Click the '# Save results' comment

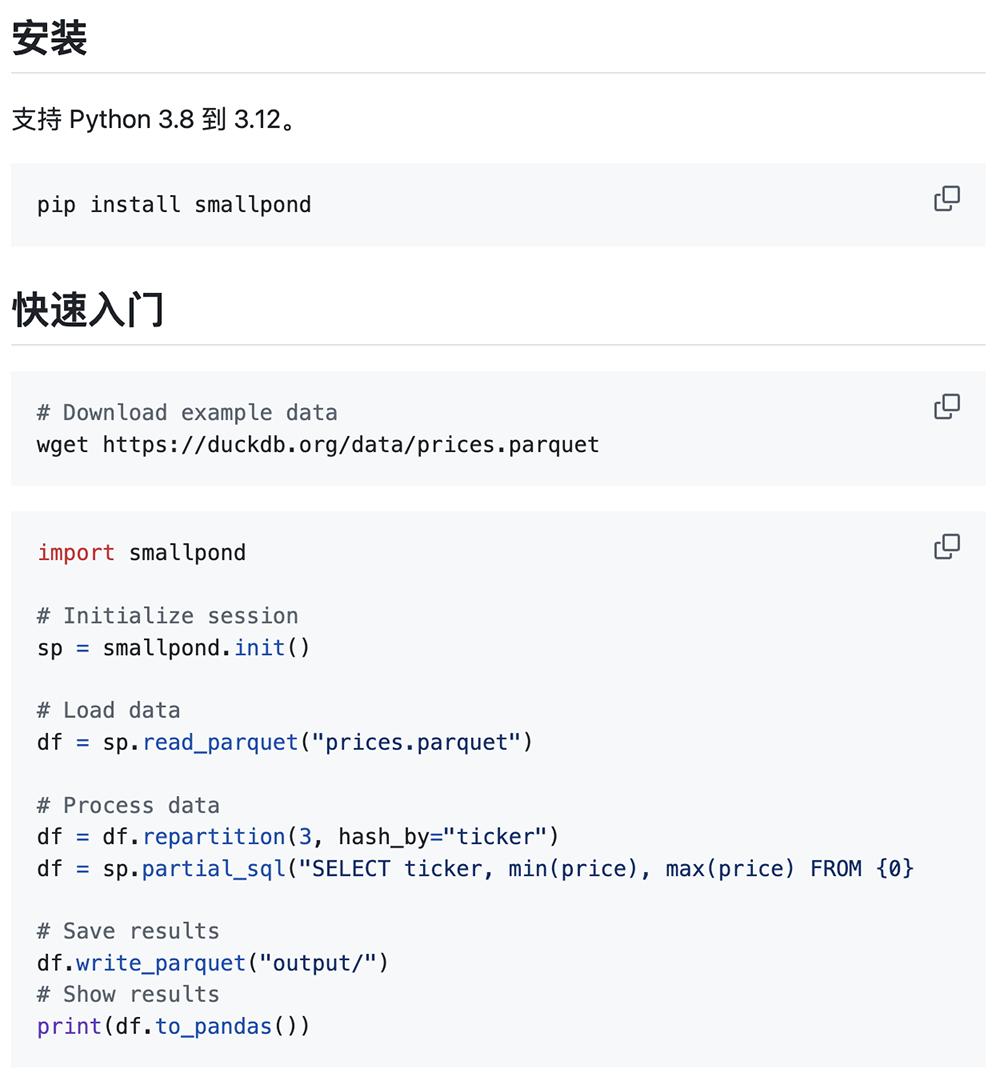128,931
